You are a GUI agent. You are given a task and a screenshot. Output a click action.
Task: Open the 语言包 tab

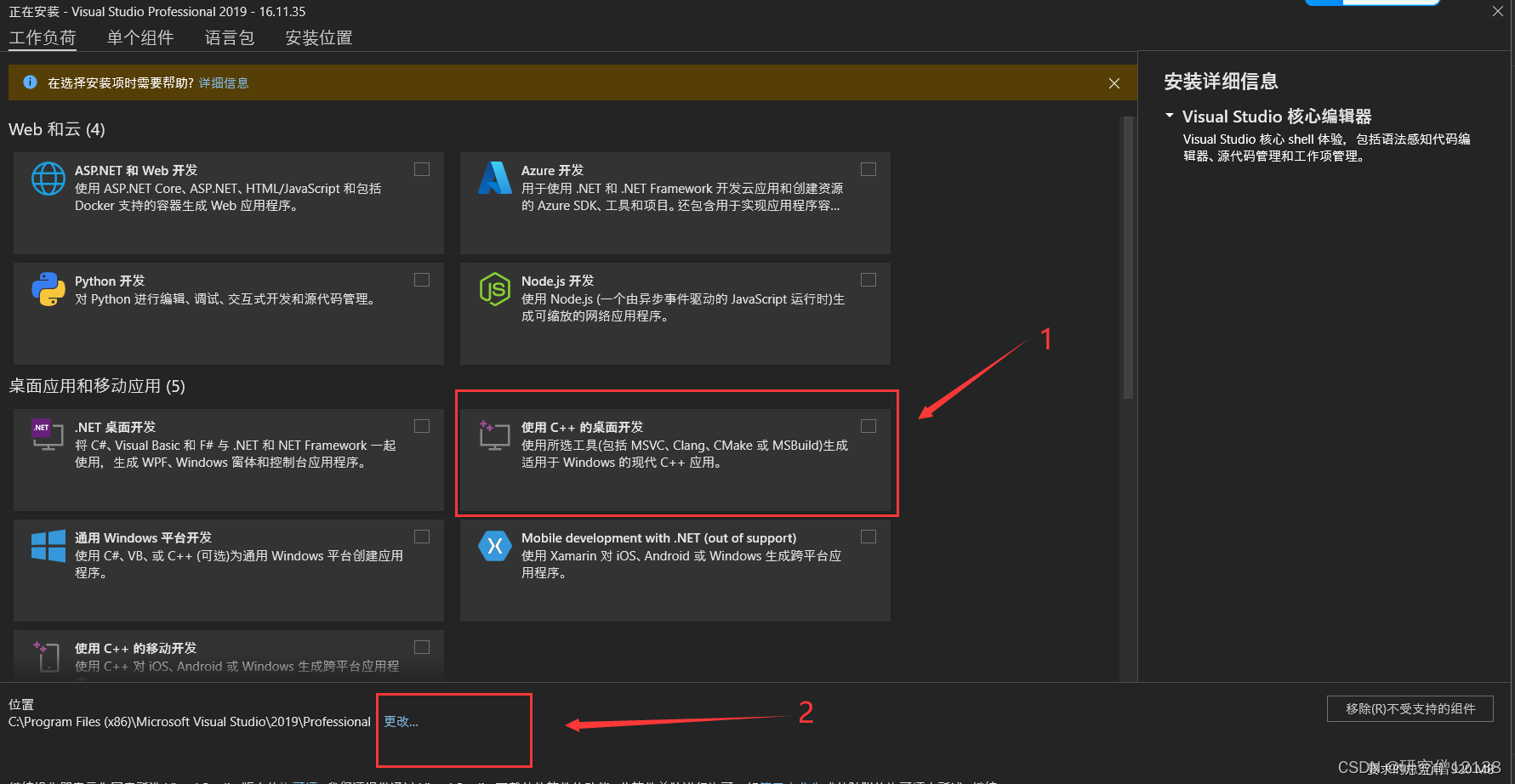pyautogui.click(x=230, y=37)
